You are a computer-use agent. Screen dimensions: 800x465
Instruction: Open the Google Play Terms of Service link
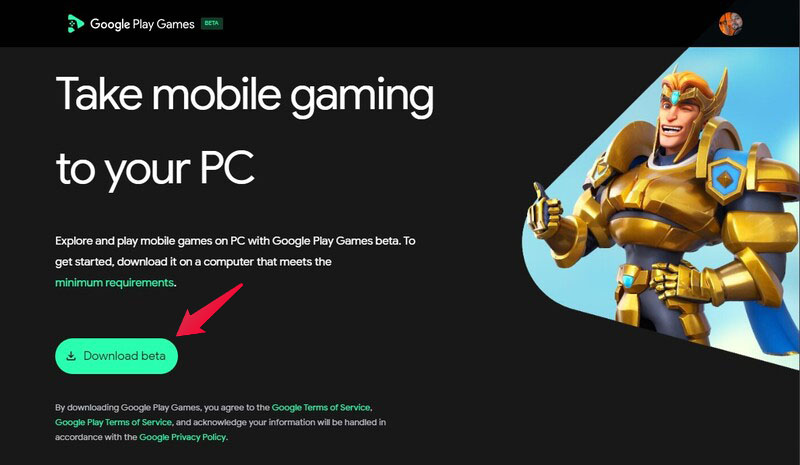[113, 422]
